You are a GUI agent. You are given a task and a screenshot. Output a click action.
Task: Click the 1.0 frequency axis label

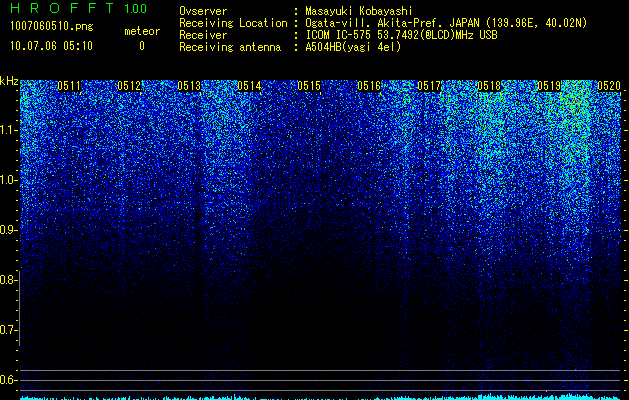point(8,180)
